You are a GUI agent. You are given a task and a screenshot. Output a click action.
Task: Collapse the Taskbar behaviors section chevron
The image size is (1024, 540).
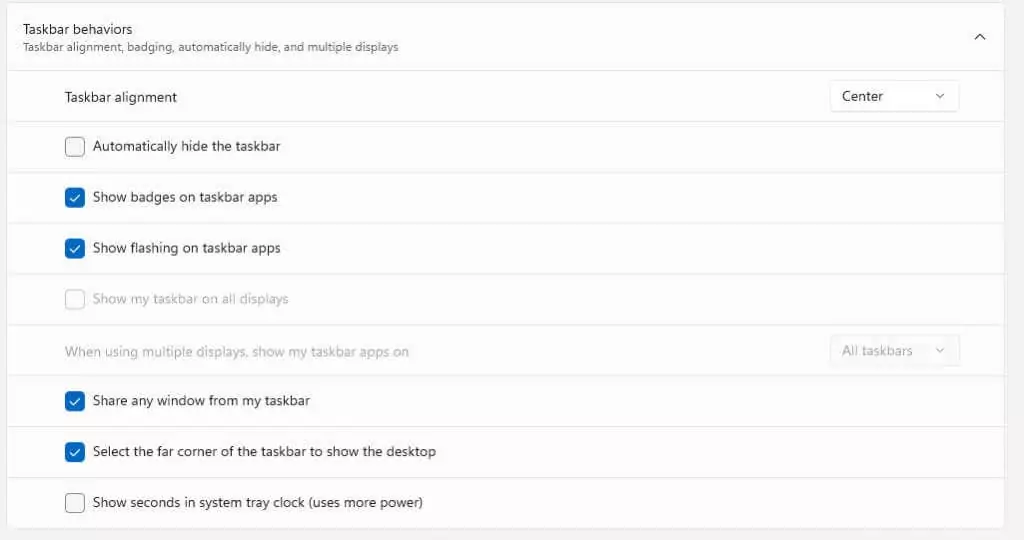tap(980, 37)
